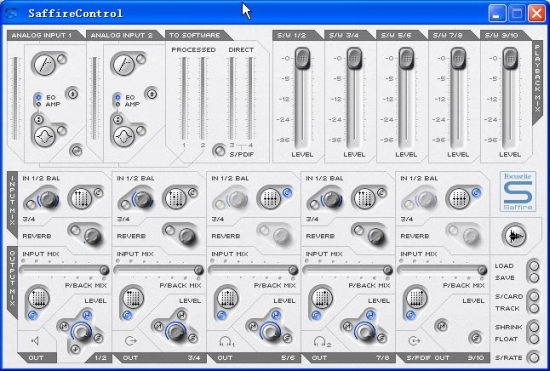The height and width of the screenshot is (371, 550).
Task: Toggle the S/PDIF button in To Software panel
Action: [x=220, y=151]
